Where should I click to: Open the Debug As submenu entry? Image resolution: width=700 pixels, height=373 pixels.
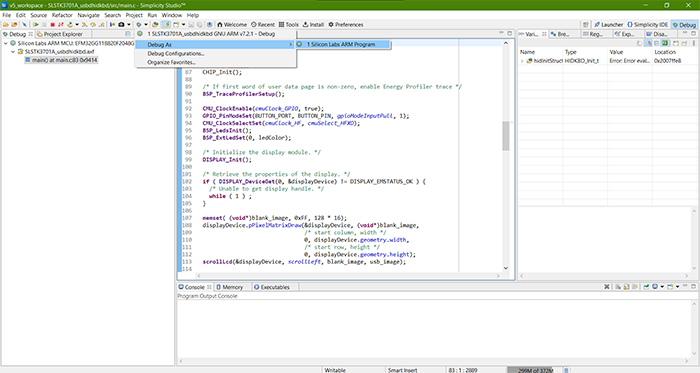(x=215, y=45)
